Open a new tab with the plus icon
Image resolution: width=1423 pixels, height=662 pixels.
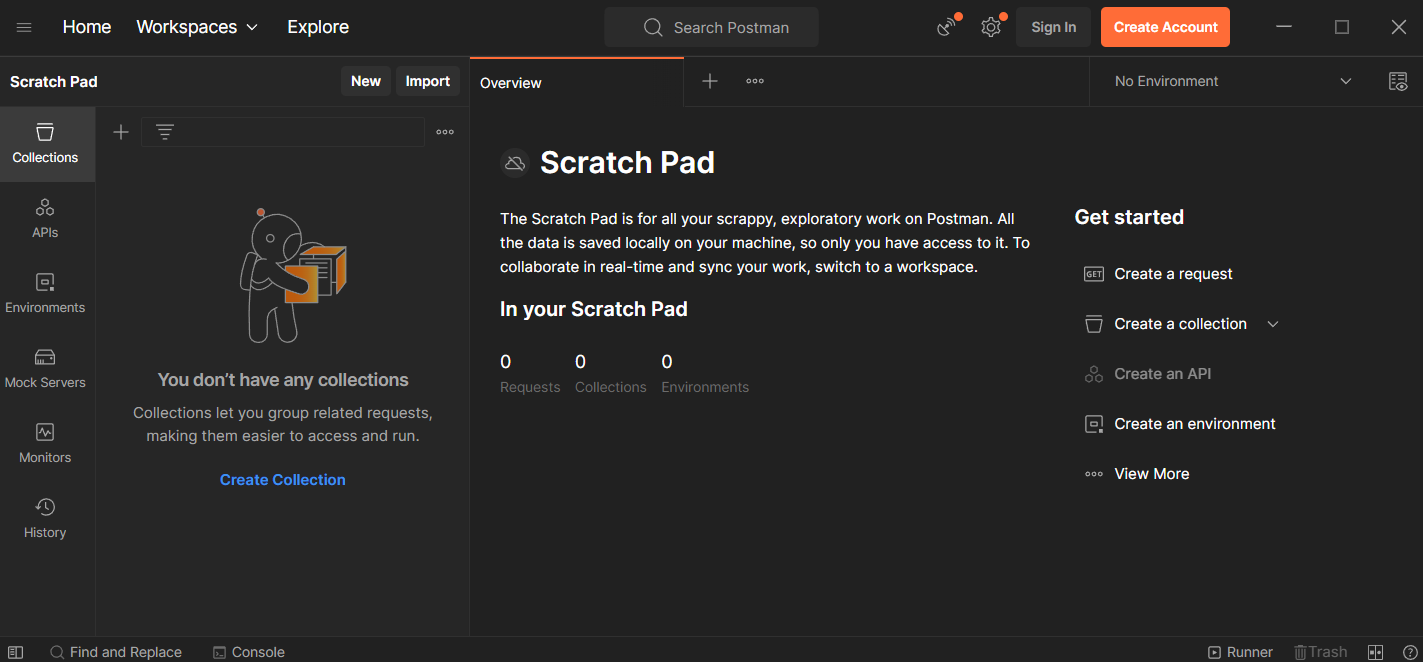[710, 81]
